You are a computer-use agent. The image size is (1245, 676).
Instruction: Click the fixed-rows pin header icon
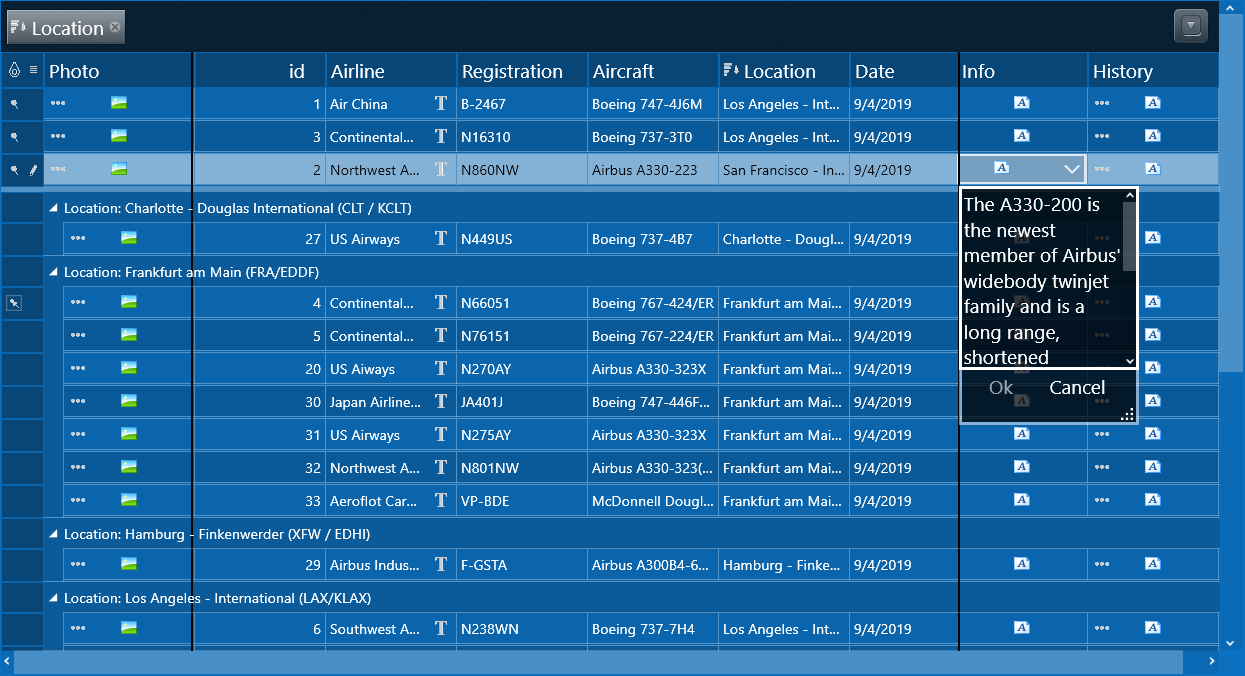pos(14,71)
